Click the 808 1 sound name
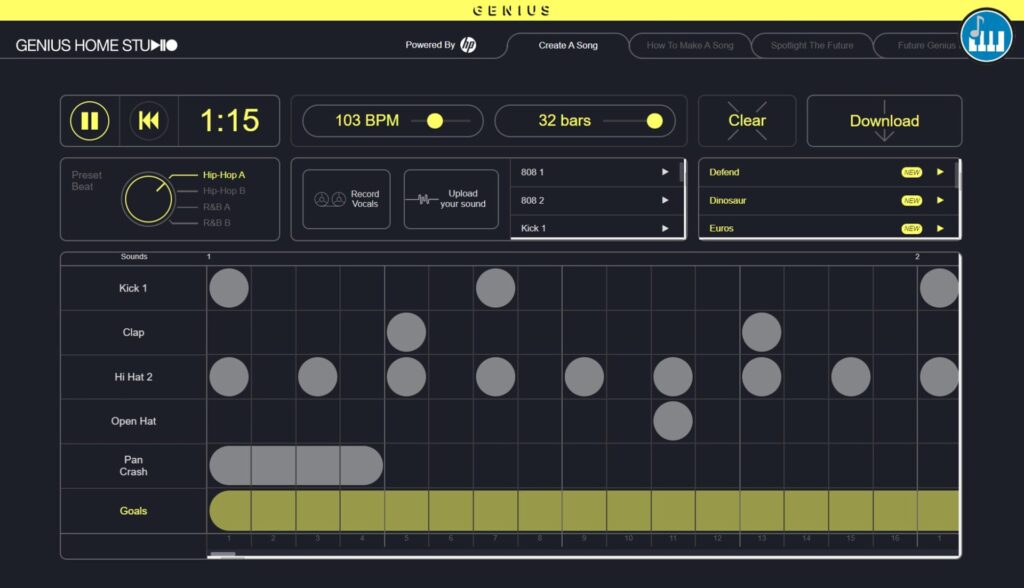This screenshot has width=1024, height=588. pyautogui.click(x=532, y=172)
